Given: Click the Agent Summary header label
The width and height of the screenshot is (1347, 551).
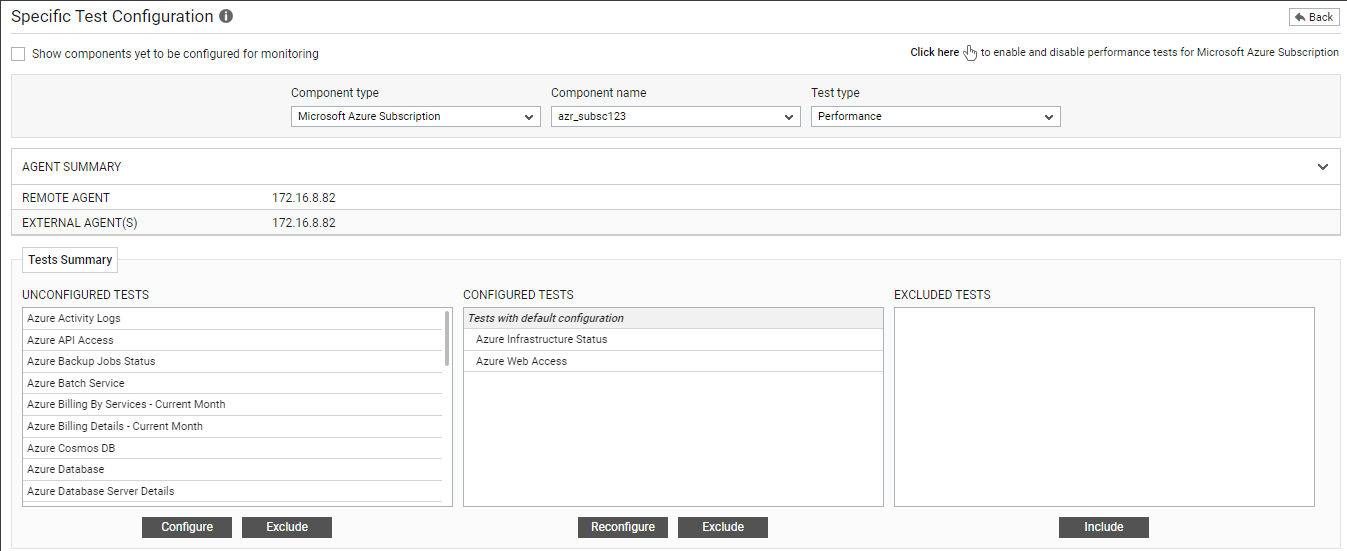Looking at the screenshot, I should pyautogui.click(x=72, y=167).
